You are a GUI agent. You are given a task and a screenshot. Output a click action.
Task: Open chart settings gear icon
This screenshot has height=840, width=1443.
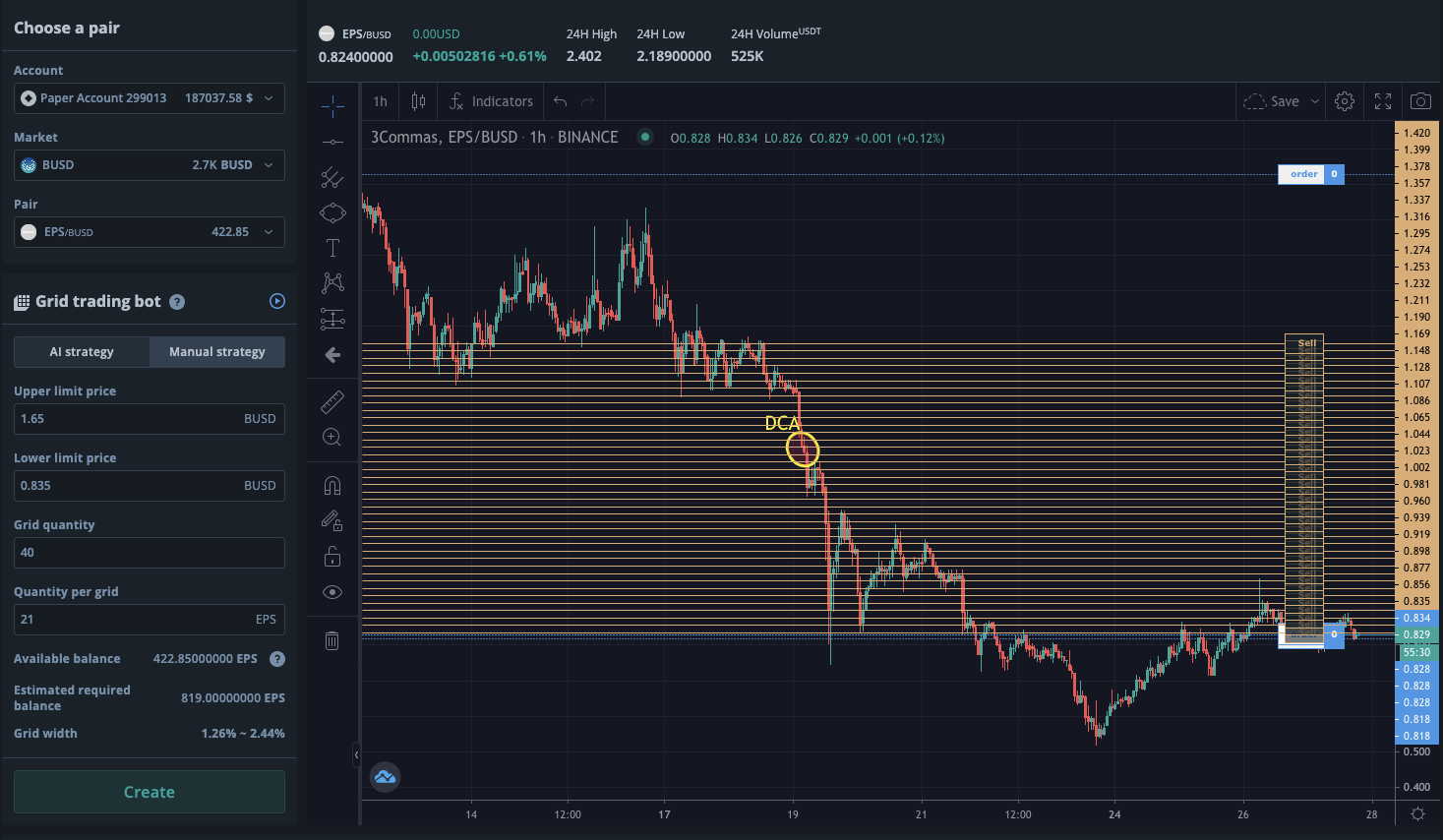tap(1345, 101)
